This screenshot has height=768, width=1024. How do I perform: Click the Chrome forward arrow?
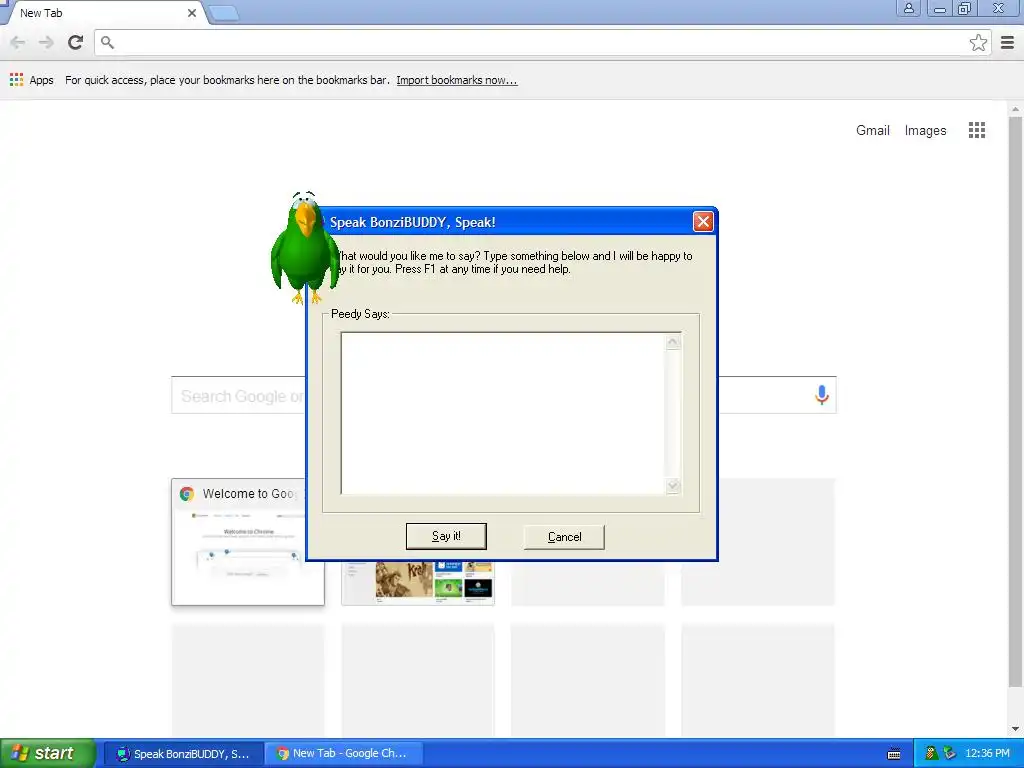pyautogui.click(x=46, y=42)
